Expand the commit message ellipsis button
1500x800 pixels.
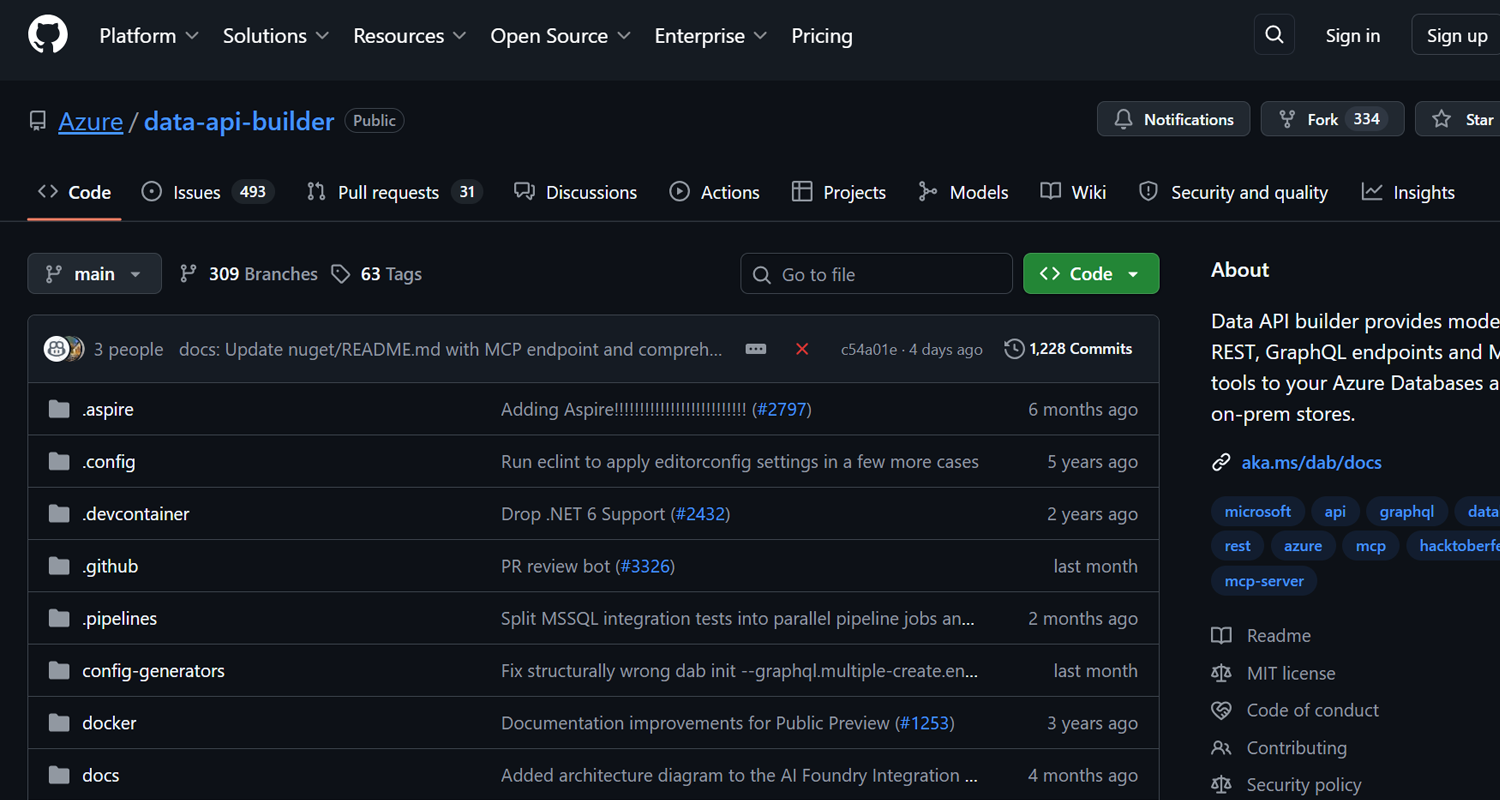[756, 349]
